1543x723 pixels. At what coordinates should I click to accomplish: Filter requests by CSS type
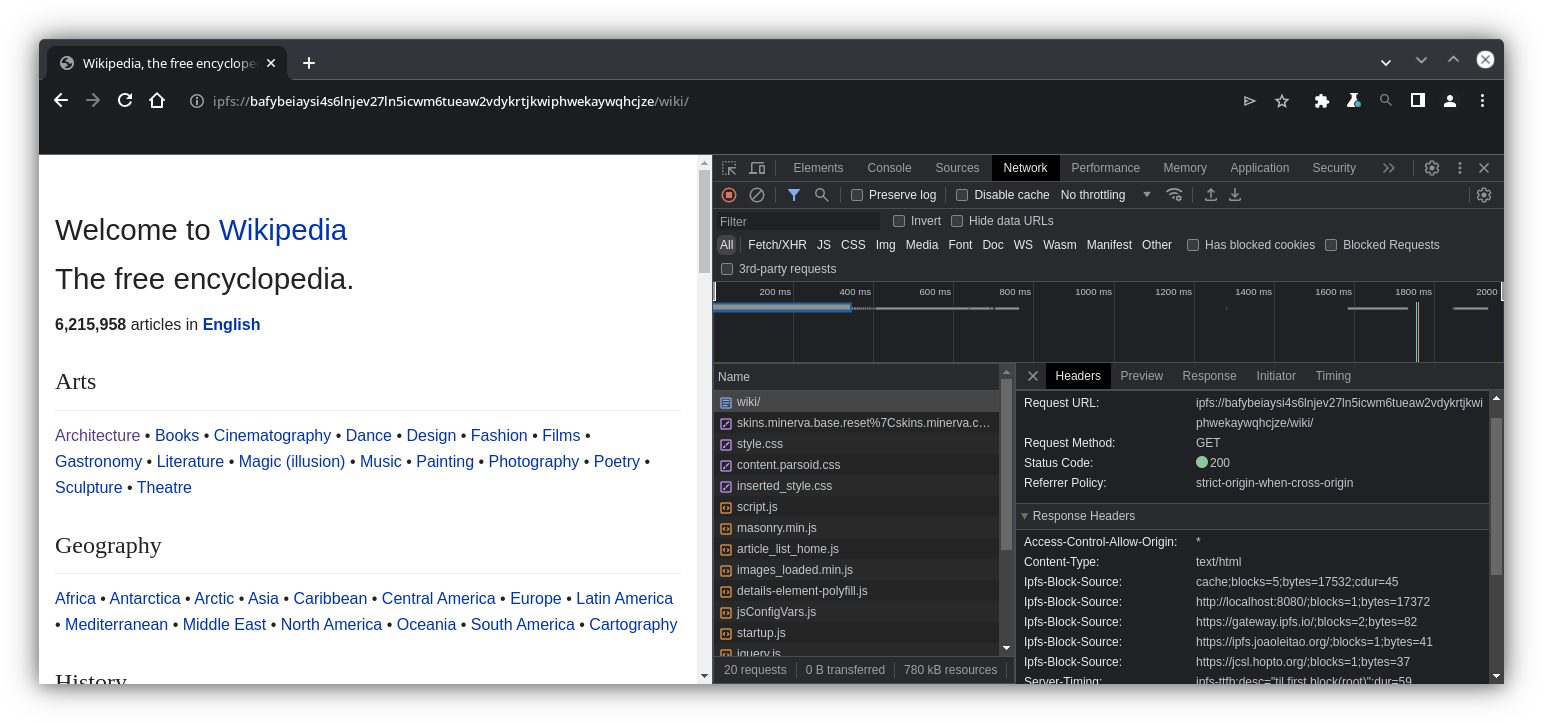click(853, 245)
